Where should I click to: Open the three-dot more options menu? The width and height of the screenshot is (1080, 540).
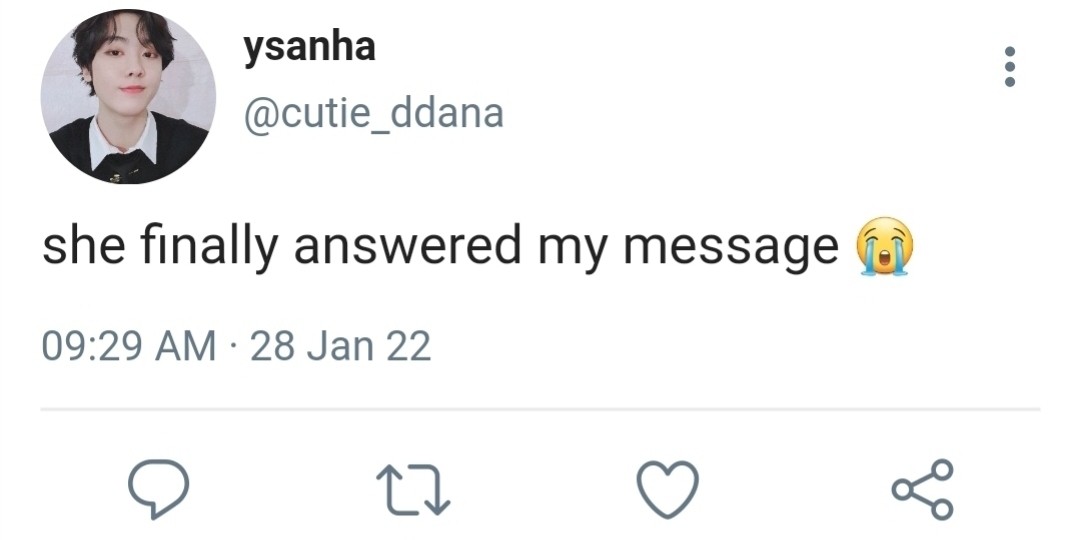pyautogui.click(x=1009, y=67)
